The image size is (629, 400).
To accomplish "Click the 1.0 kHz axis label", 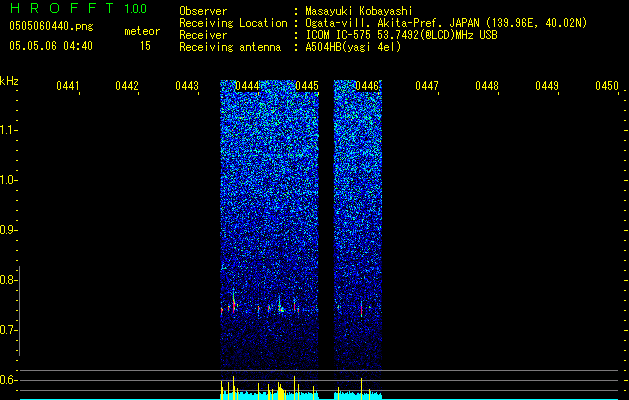I will click(x=7, y=180).
